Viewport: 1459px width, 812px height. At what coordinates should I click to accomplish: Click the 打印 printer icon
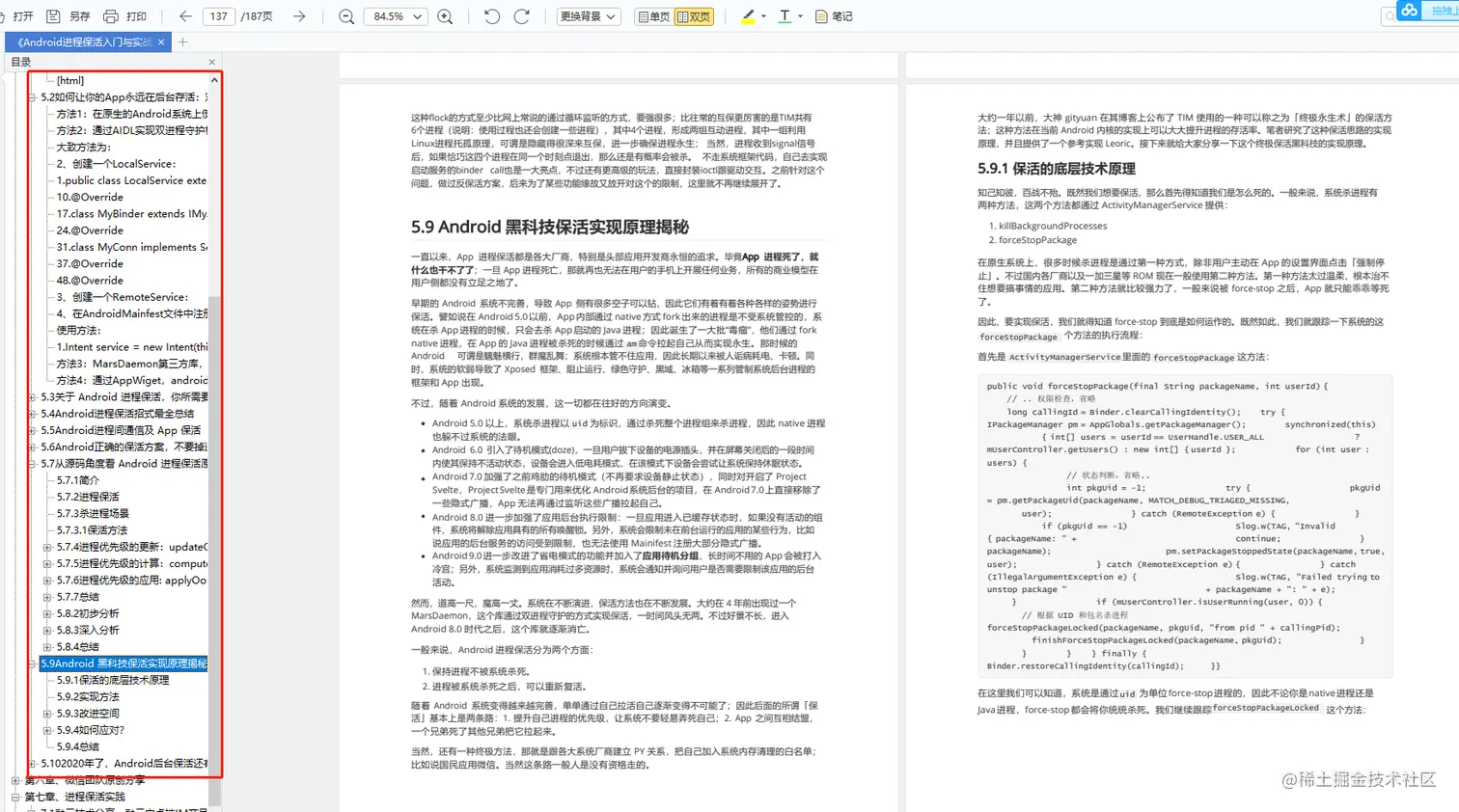tap(111, 16)
